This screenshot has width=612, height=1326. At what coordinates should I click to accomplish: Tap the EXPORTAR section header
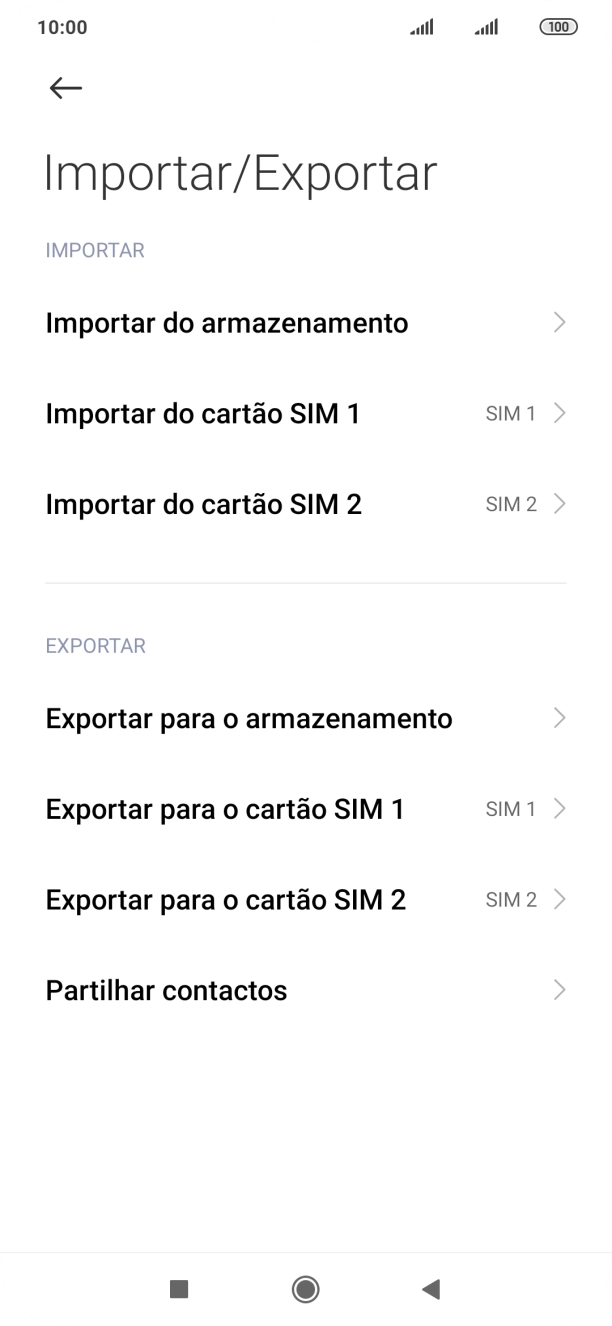click(95, 646)
